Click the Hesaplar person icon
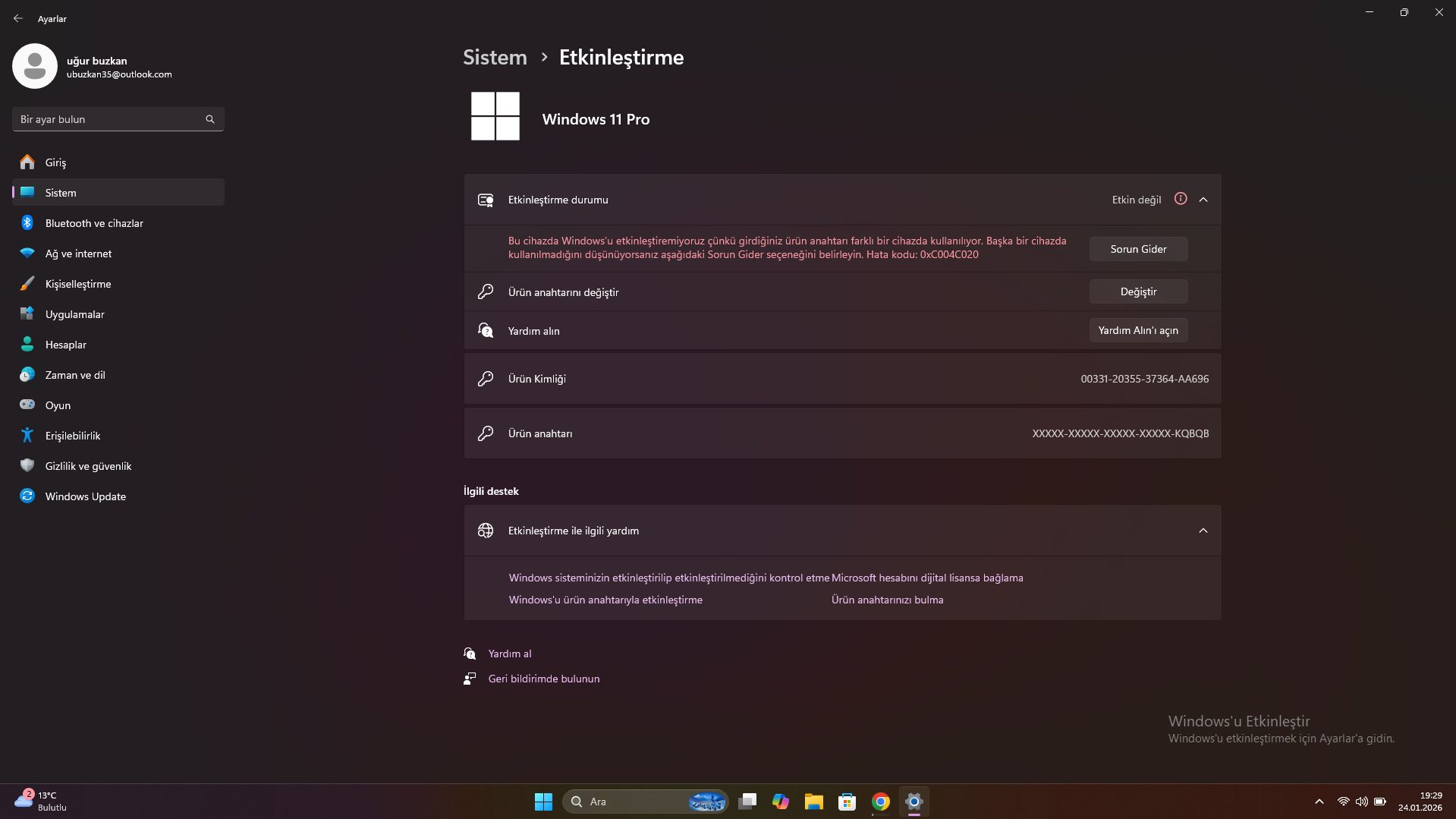This screenshot has width=1456, height=819. [x=27, y=344]
